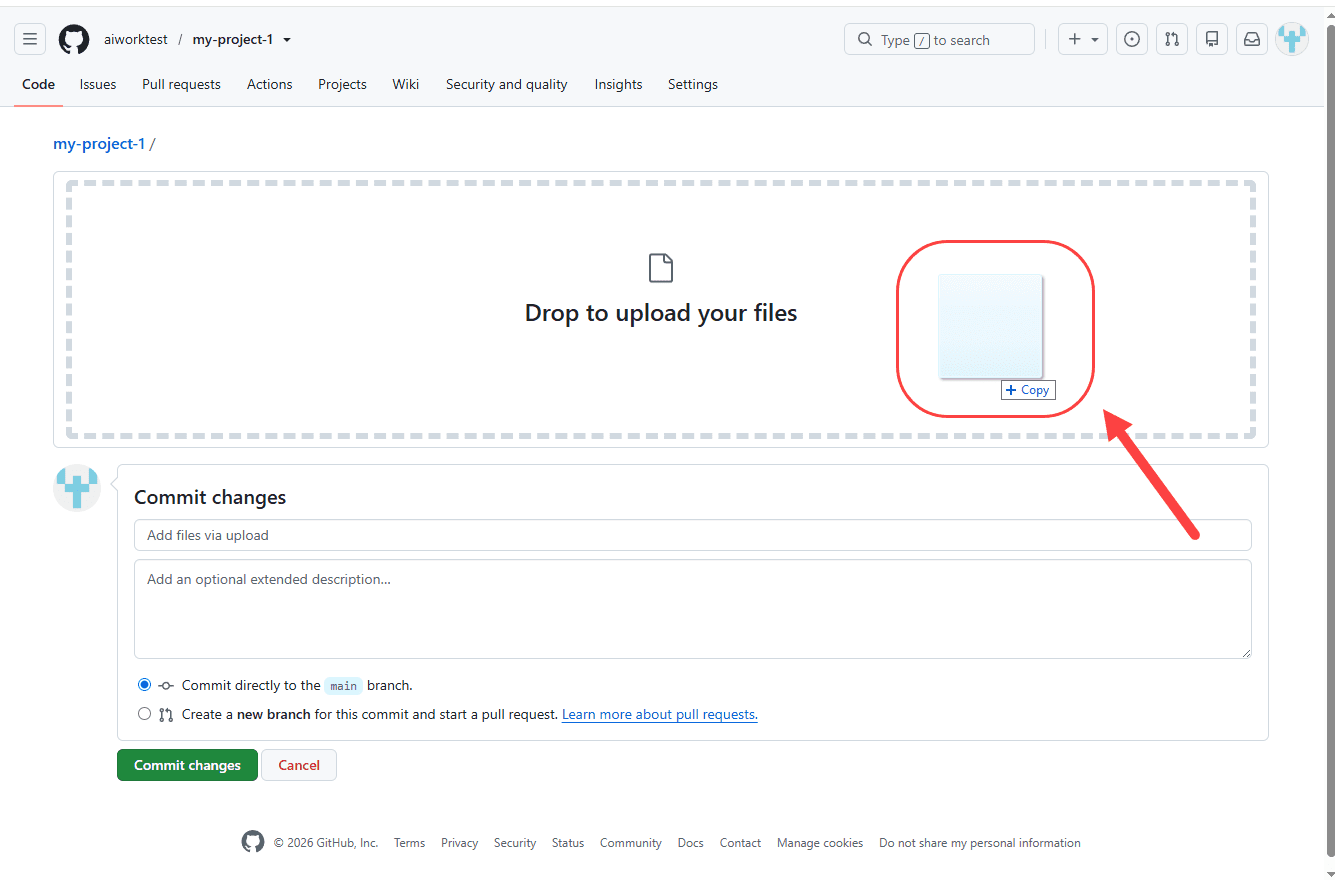Click Manage cookies in the footer
Image resolution: width=1335 pixels, height=880 pixels.
click(820, 843)
